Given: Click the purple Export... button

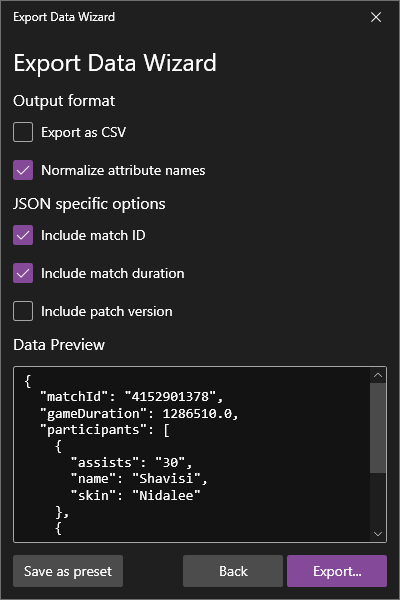Looking at the screenshot, I should tap(337, 571).
